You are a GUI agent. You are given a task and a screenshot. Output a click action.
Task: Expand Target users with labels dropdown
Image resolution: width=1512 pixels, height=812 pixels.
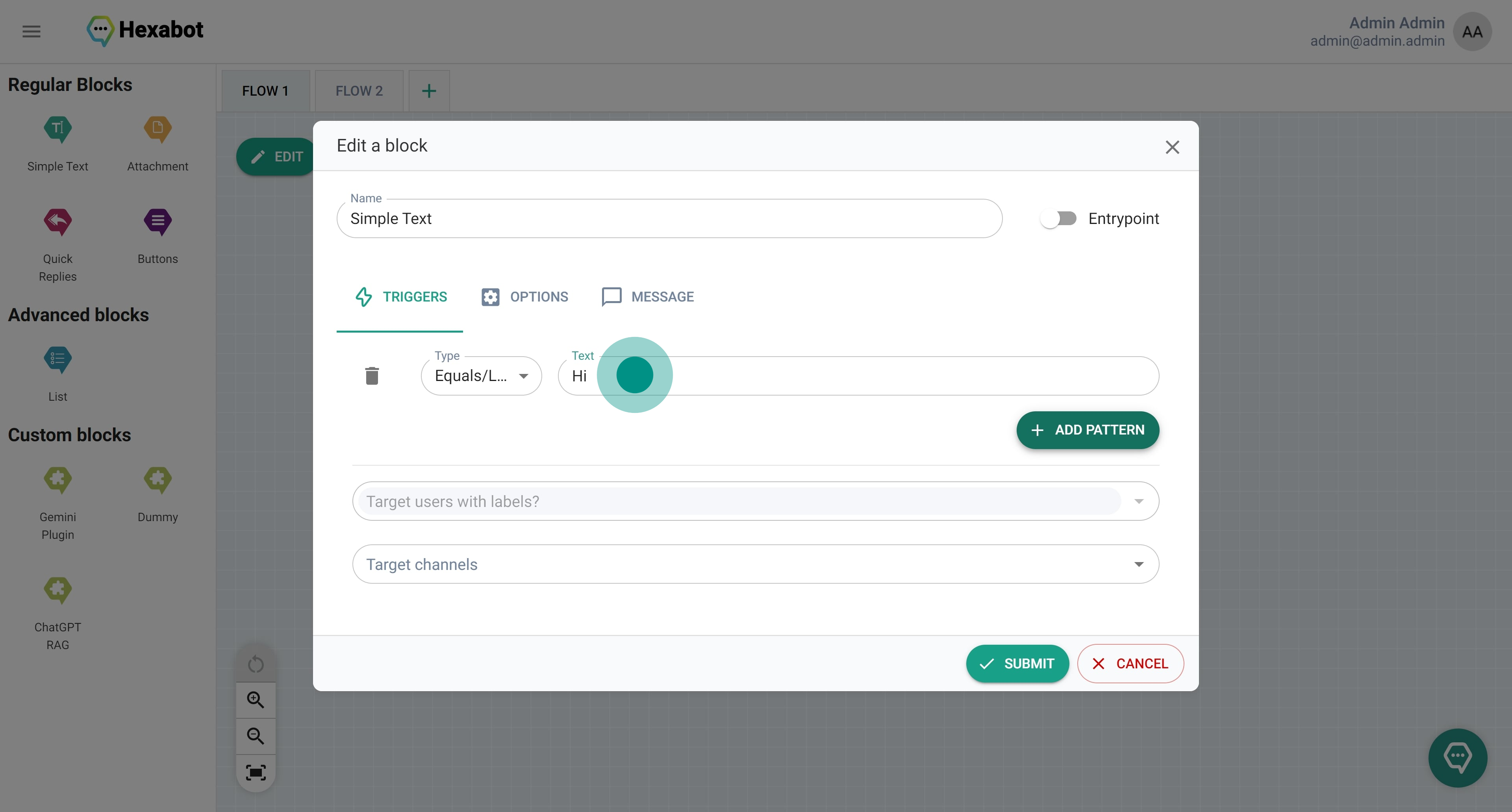point(1138,501)
